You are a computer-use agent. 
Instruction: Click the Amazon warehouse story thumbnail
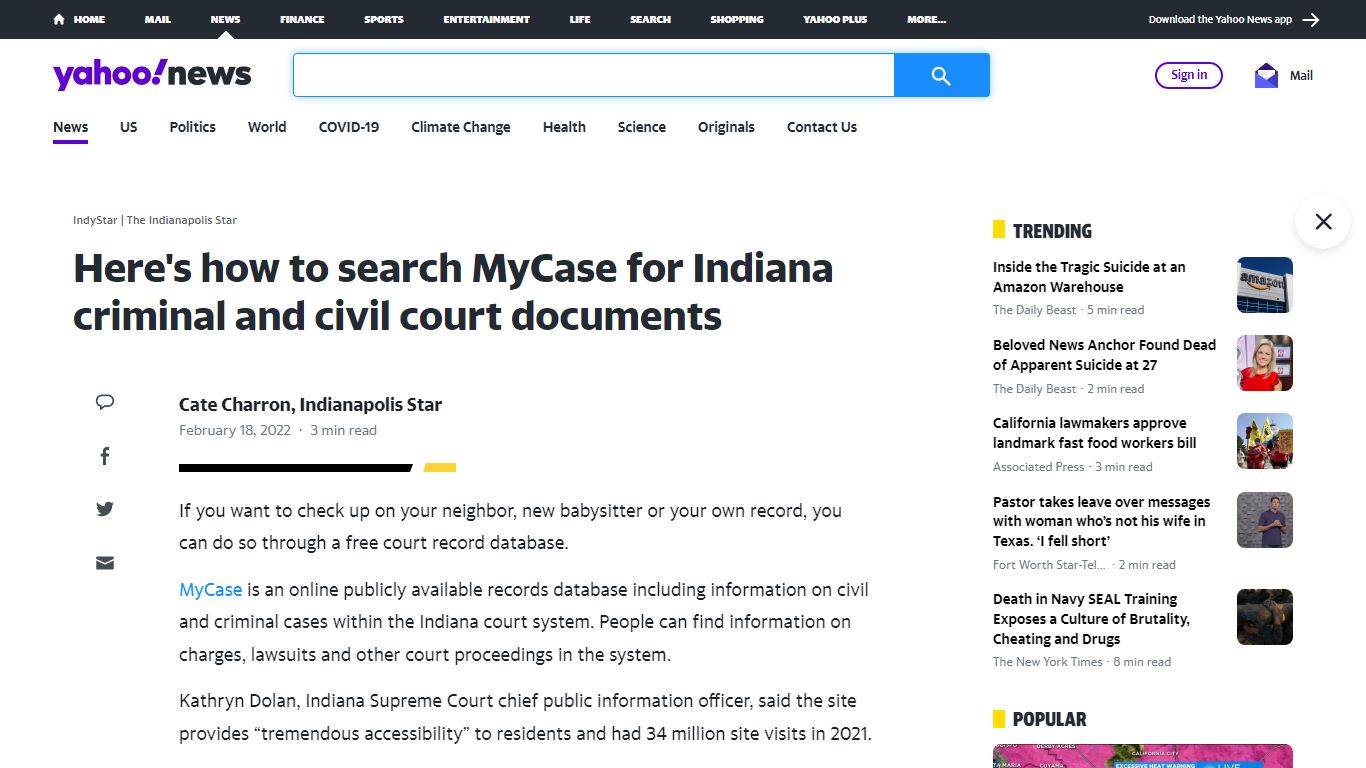coord(1265,285)
